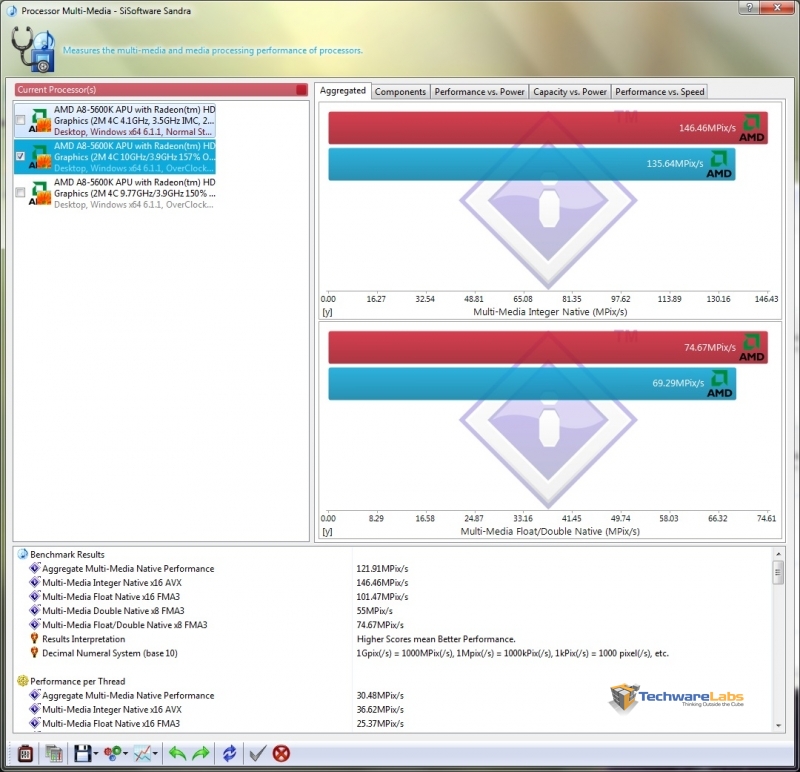Click the line chart icon in toolbar
Viewport: 800px width, 772px height.
(142, 753)
